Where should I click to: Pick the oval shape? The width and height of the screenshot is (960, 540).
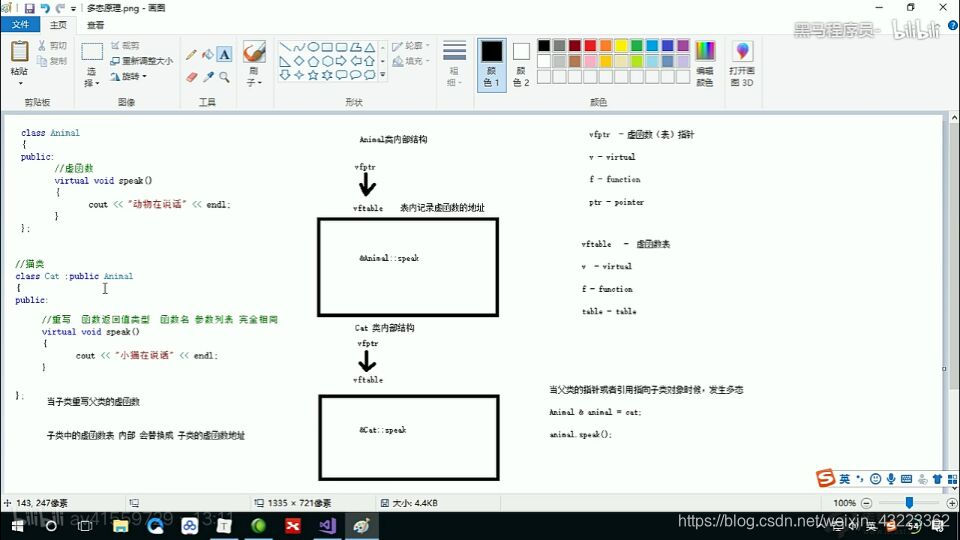[313, 47]
